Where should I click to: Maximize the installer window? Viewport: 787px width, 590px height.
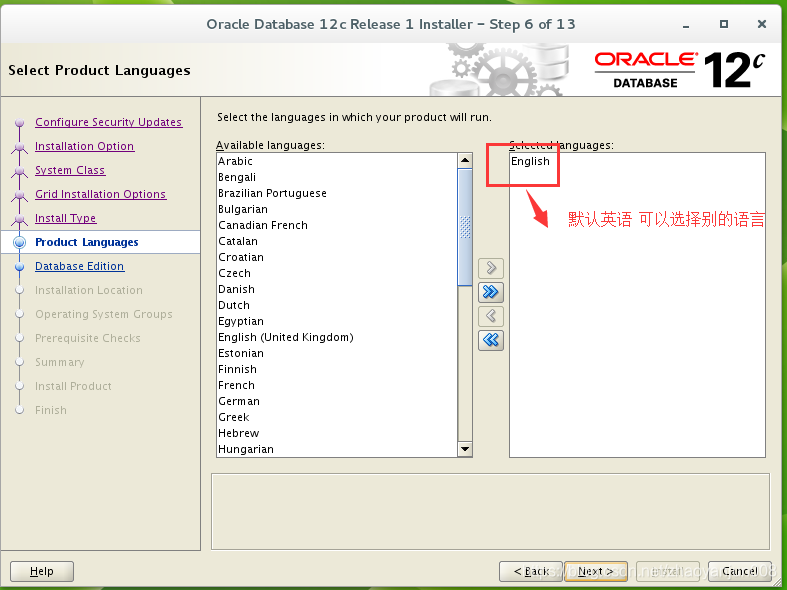pos(724,24)
